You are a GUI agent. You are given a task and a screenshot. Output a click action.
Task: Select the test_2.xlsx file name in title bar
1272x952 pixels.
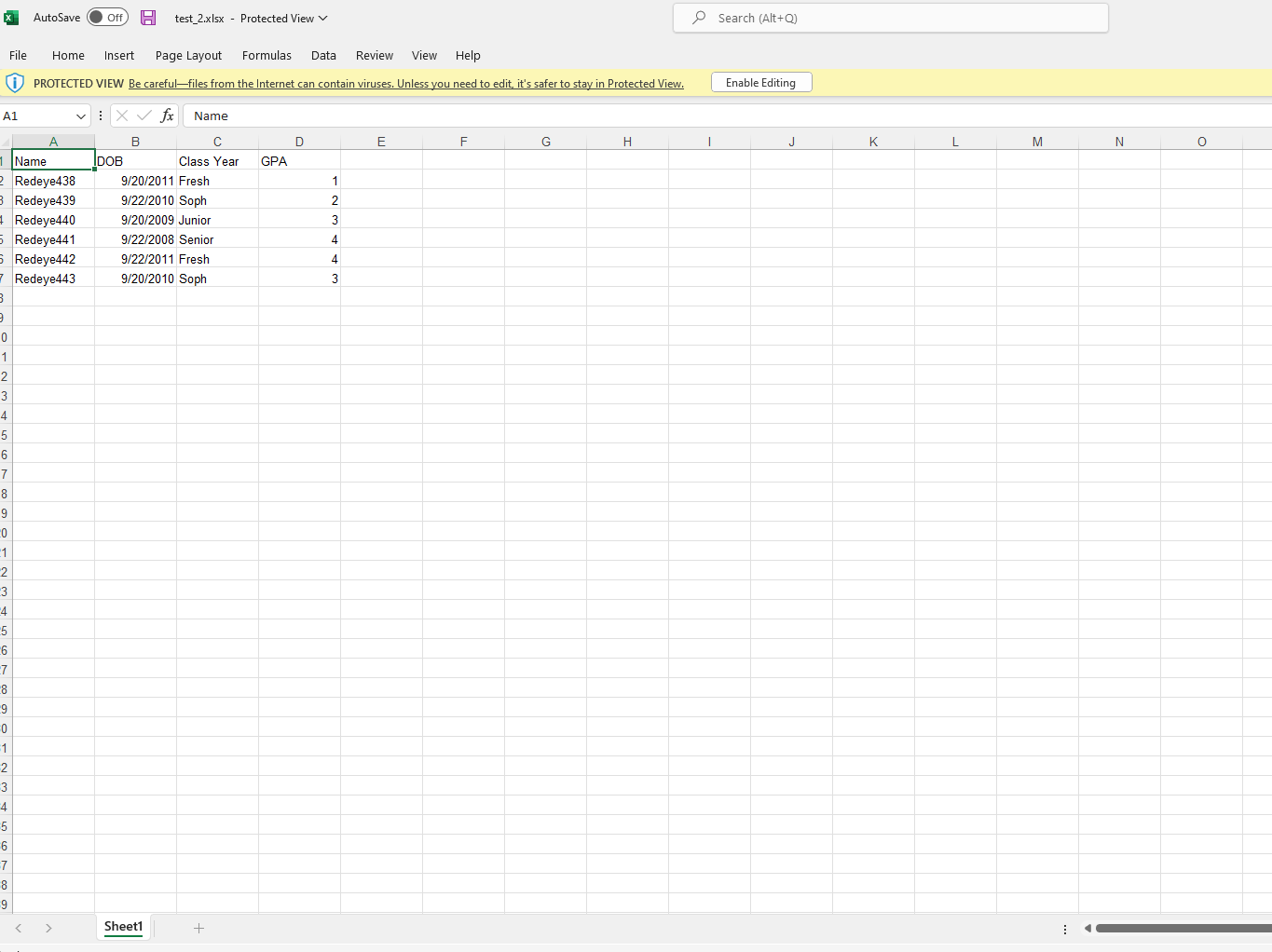[x=199, y=18]
